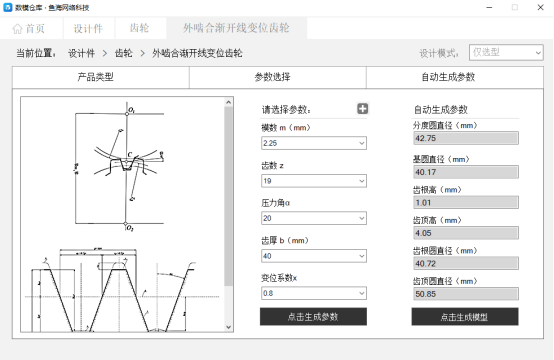Click the home icon on 首页 tab
The height and width of the screenshot is (360, 554).
(17, 29)
